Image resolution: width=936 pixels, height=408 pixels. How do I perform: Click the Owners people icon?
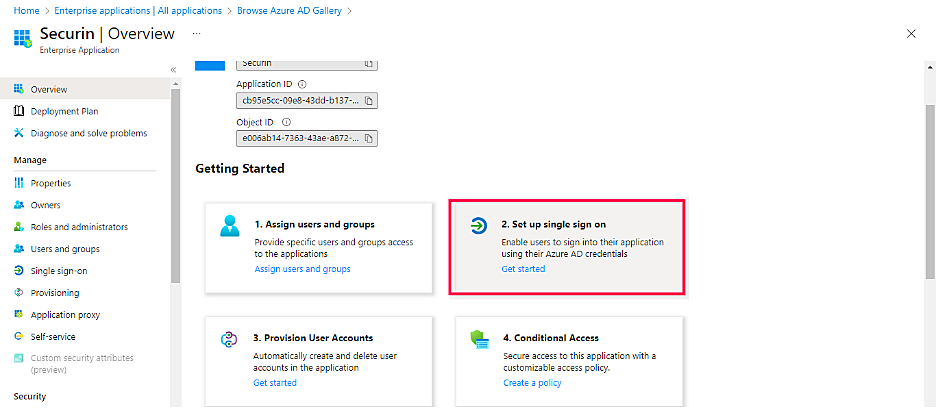[x=18, y=205]
